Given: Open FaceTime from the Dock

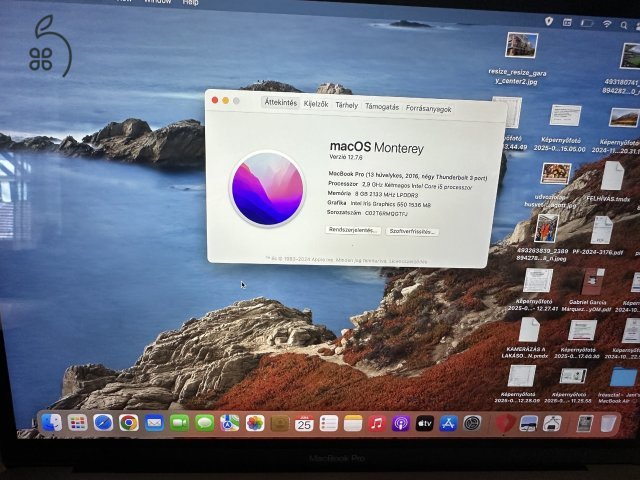Looking at the screenshot, I should pyautogui.click(x=179, y=423).
